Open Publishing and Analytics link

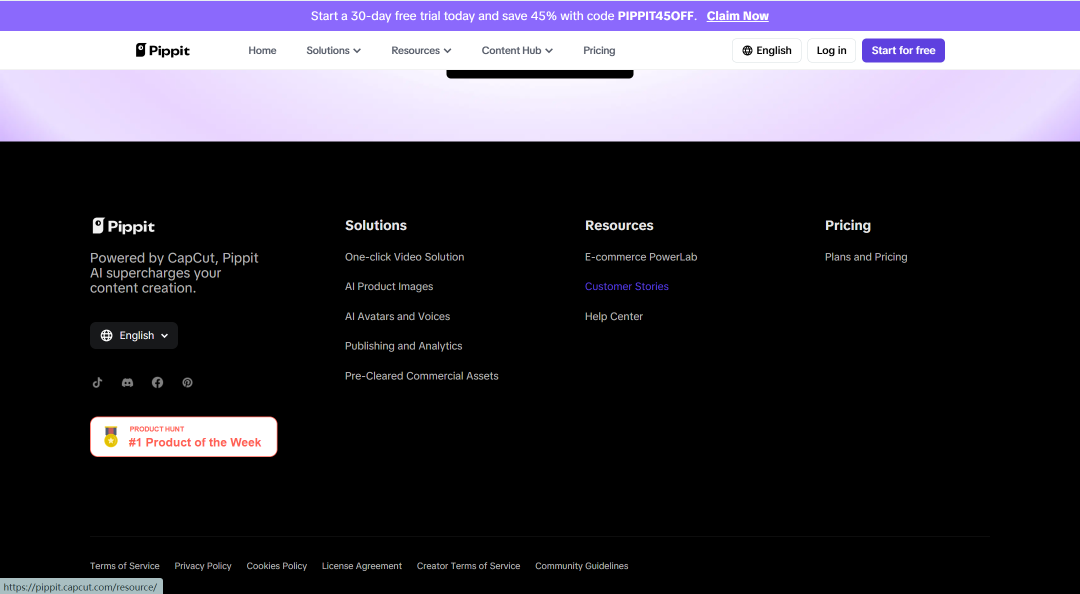pyautogui.click(x=404, y=346)
